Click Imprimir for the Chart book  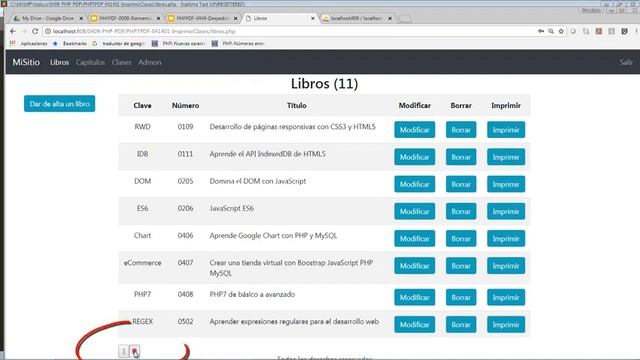[x=506, y=239]
